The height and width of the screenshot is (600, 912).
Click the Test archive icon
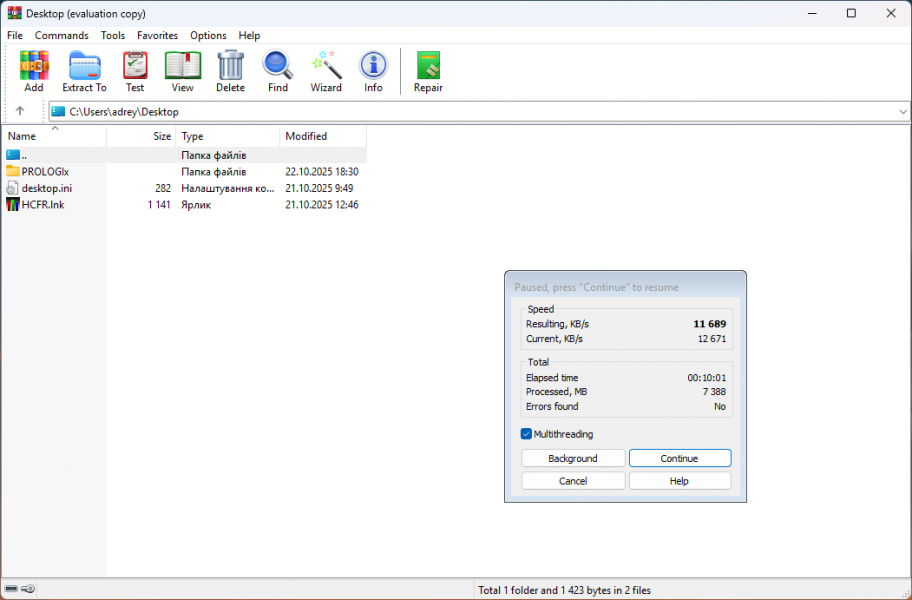click(135, 67)
